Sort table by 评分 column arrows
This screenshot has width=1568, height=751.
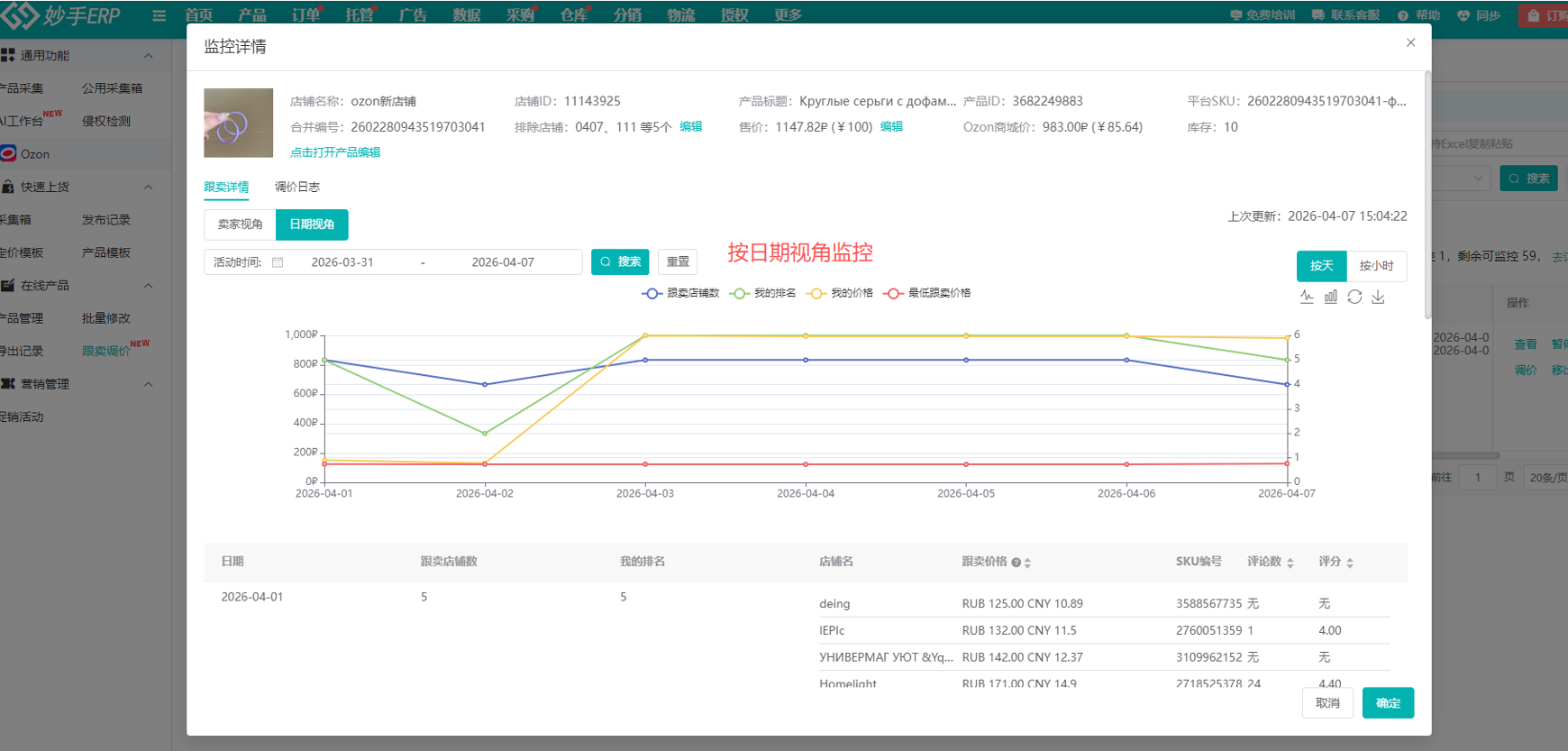[x=1349, y=563]
